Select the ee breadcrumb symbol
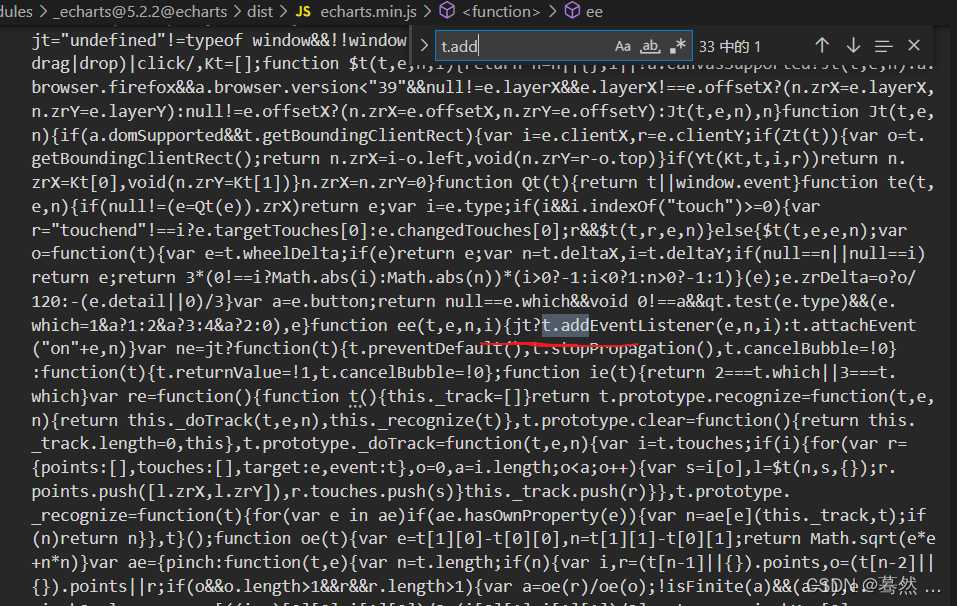The width and height of the screenshot is (957, 606). (594, 12)
